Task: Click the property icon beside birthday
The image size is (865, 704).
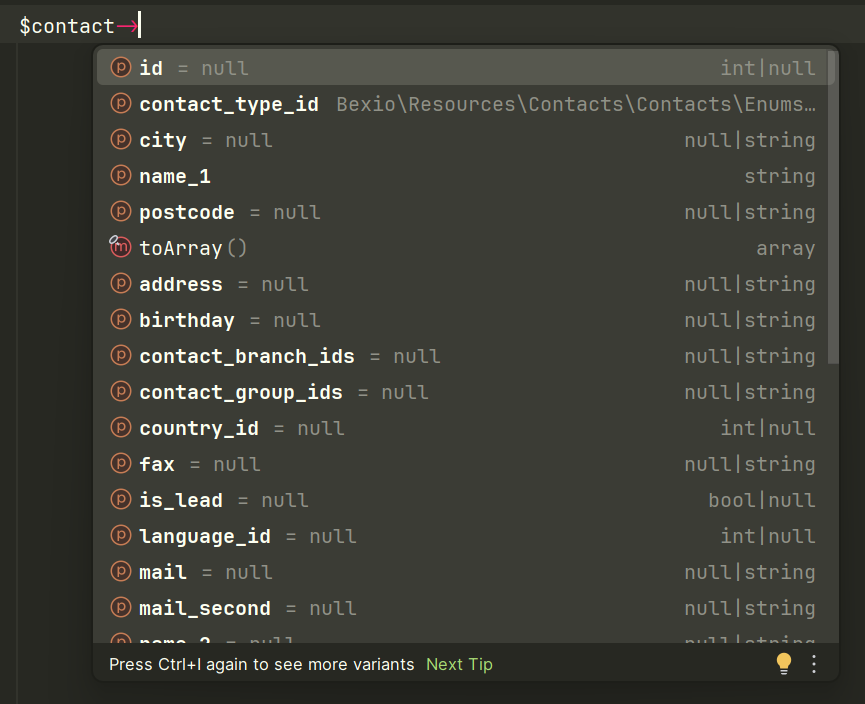Action: (121, 320)
